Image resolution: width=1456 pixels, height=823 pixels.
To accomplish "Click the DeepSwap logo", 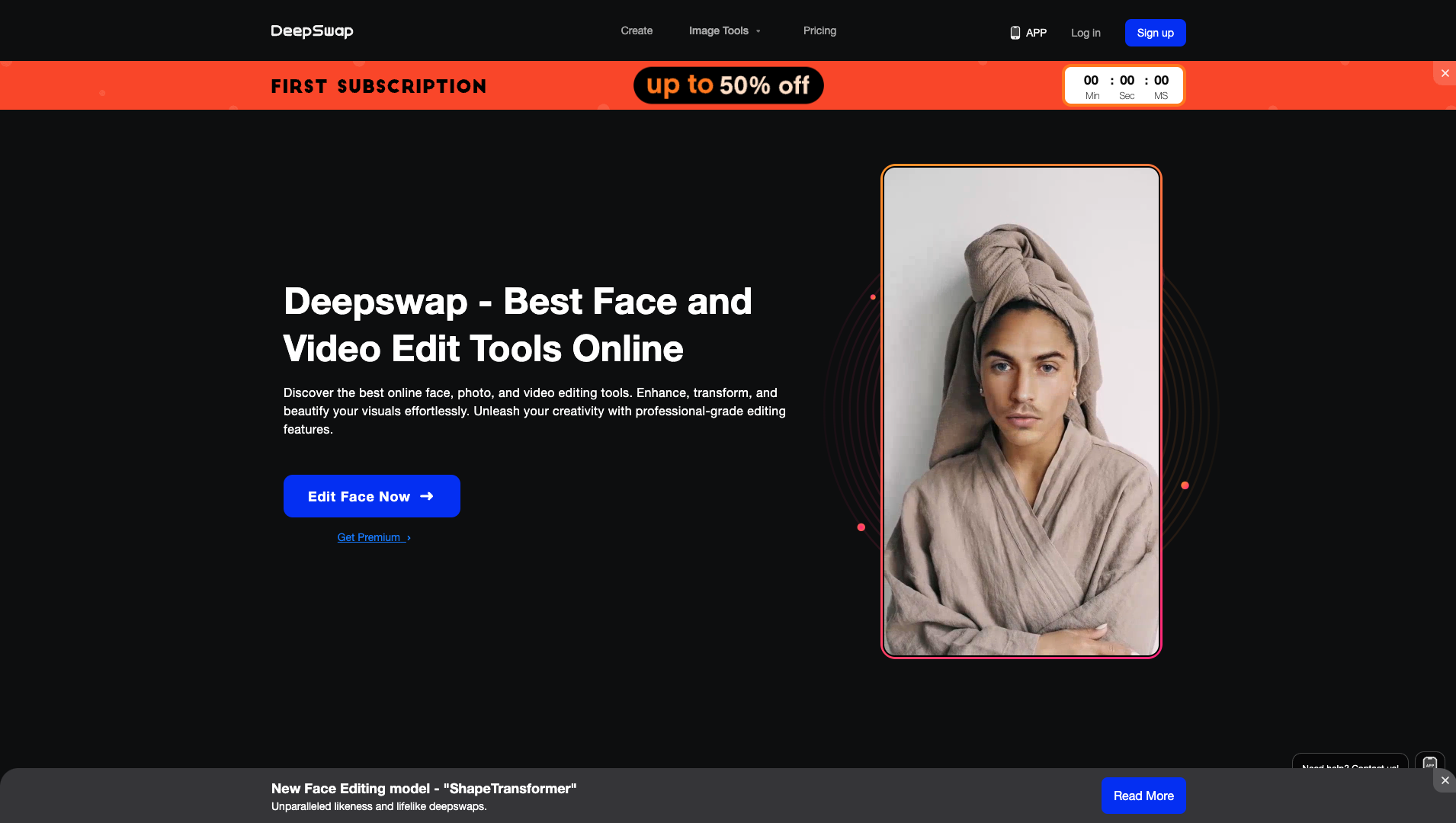I will pos(312,30).
